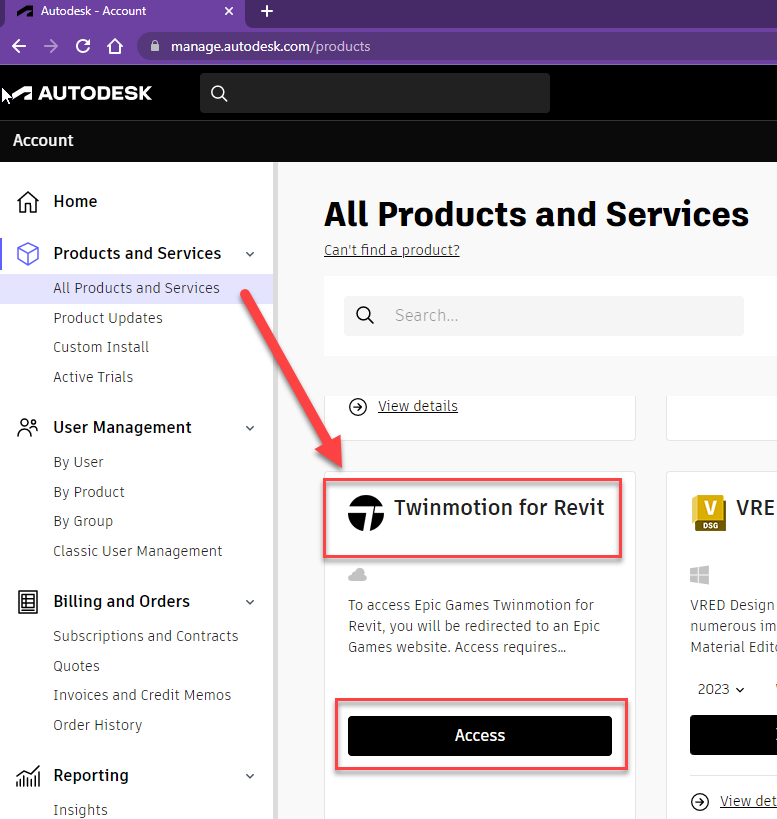
Task: Open By Product management page
Action: point(89,492)
